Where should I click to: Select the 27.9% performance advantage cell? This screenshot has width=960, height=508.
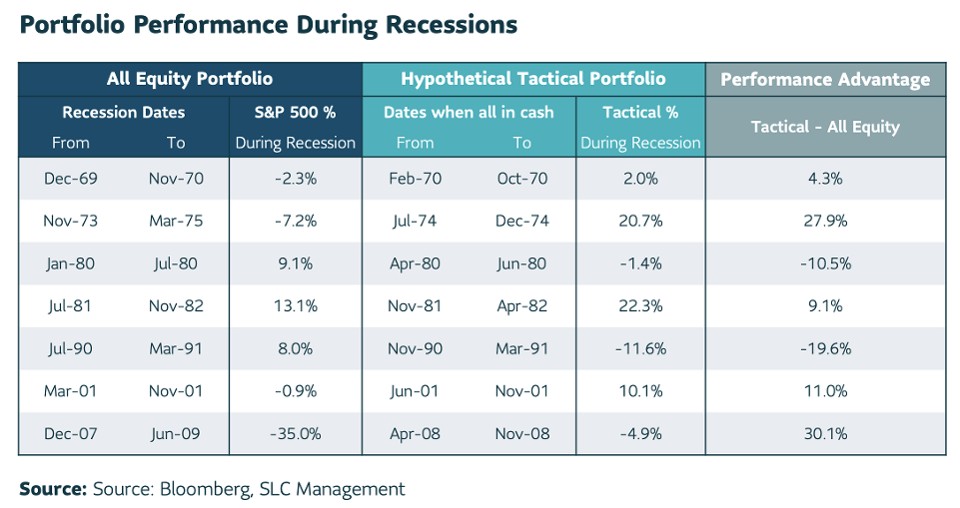[825, 220]
